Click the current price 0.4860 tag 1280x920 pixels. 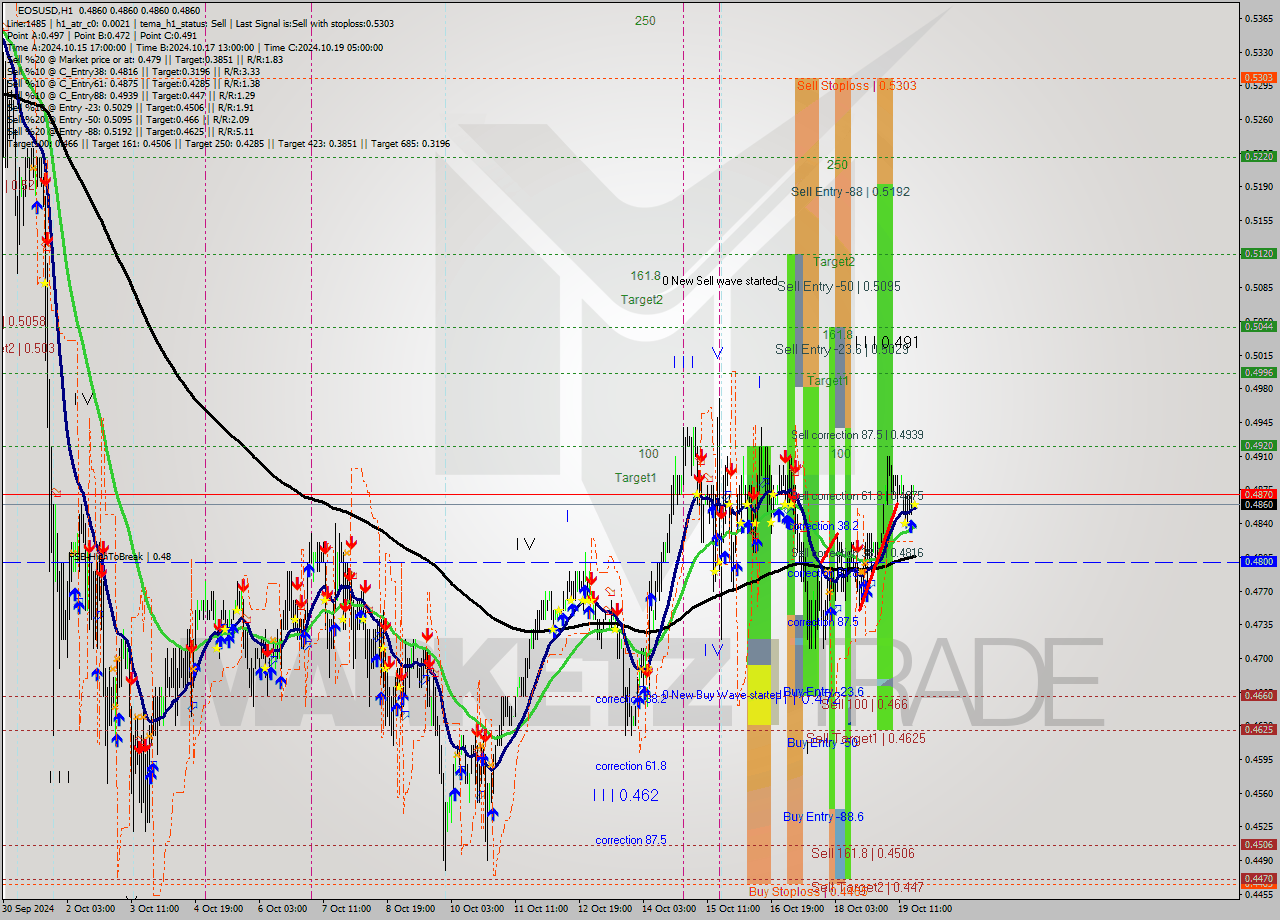pyautogui.click(x=1258, y=504)
